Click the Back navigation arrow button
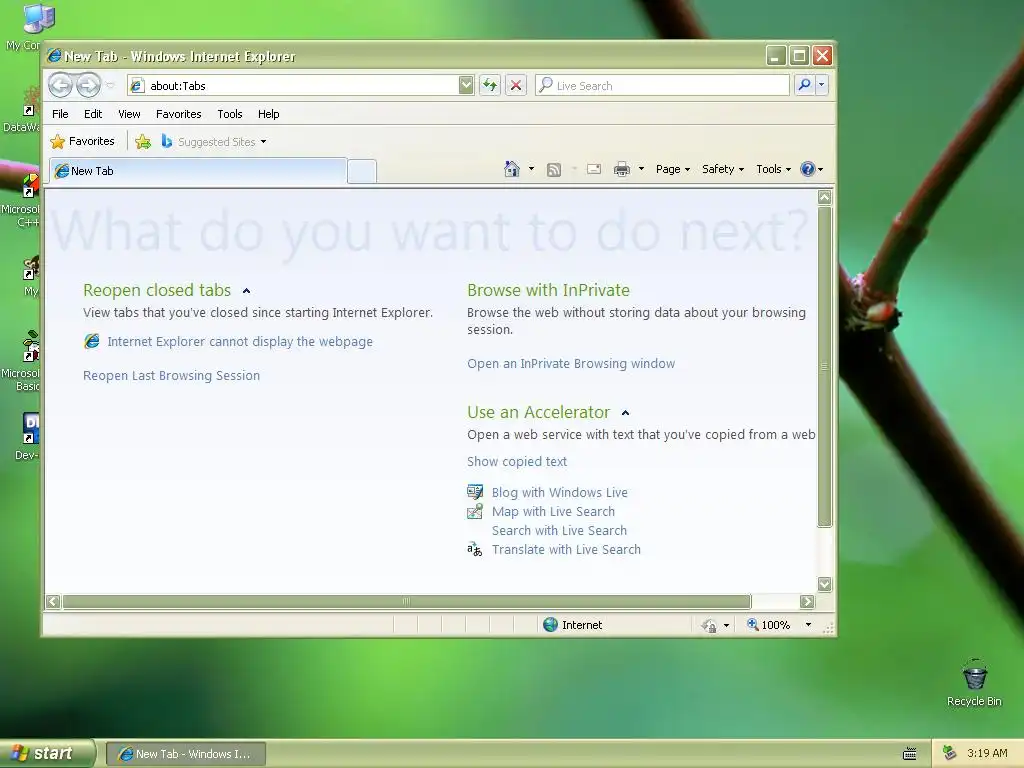The image size is (1024, 768). point(60,85)
